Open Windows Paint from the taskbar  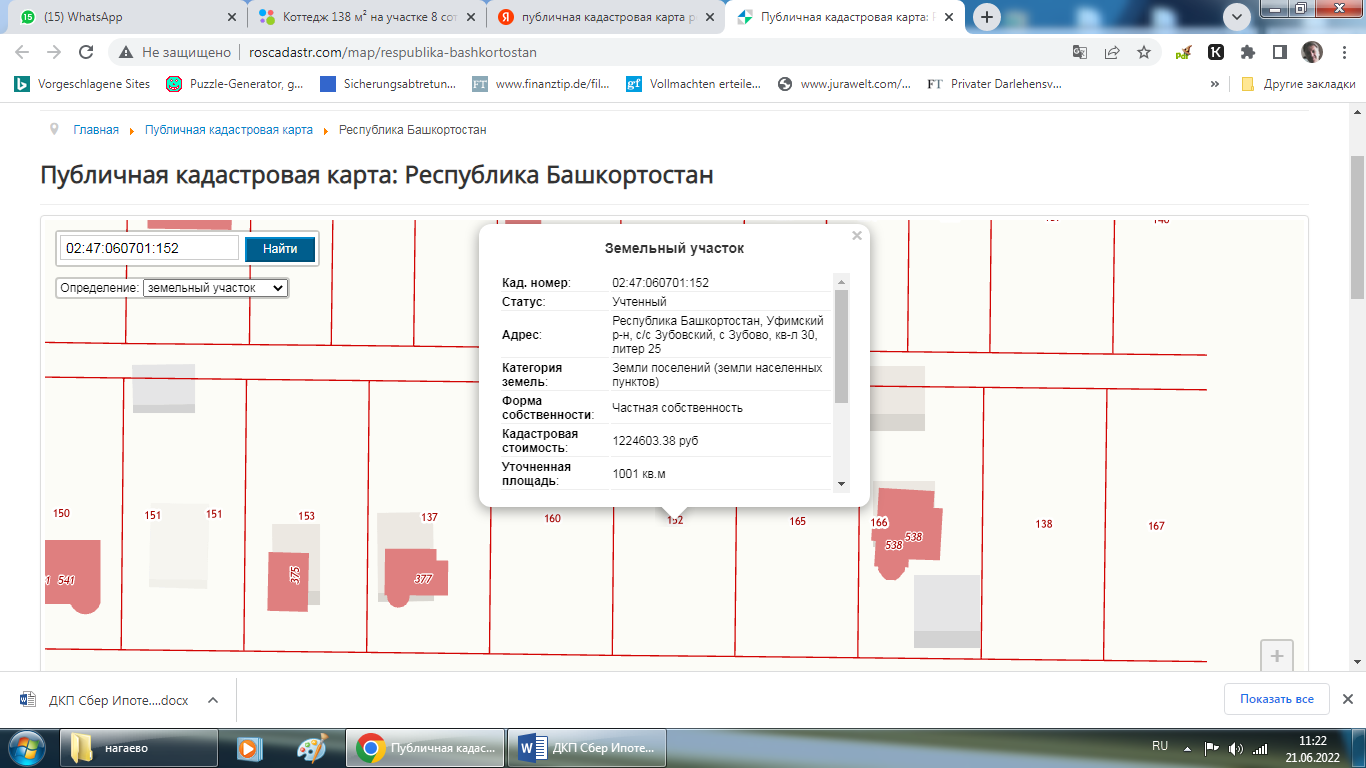[312, 747]
